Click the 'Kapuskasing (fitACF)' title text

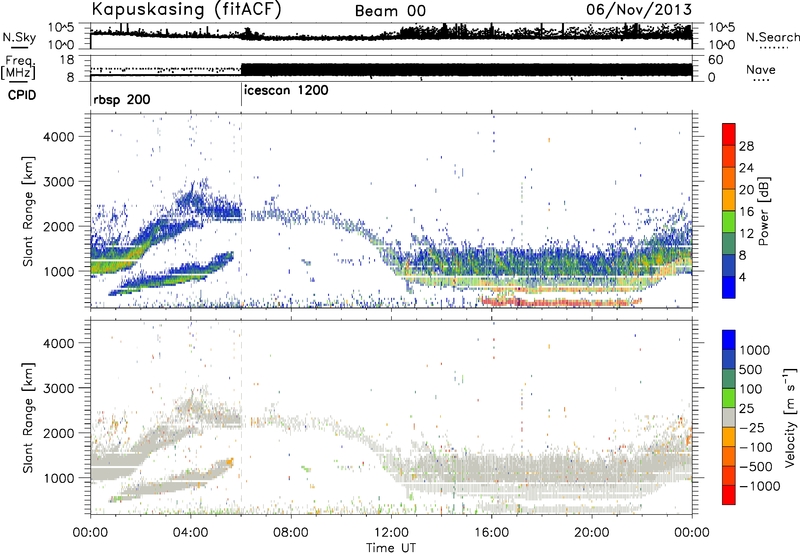coord(187,10)
